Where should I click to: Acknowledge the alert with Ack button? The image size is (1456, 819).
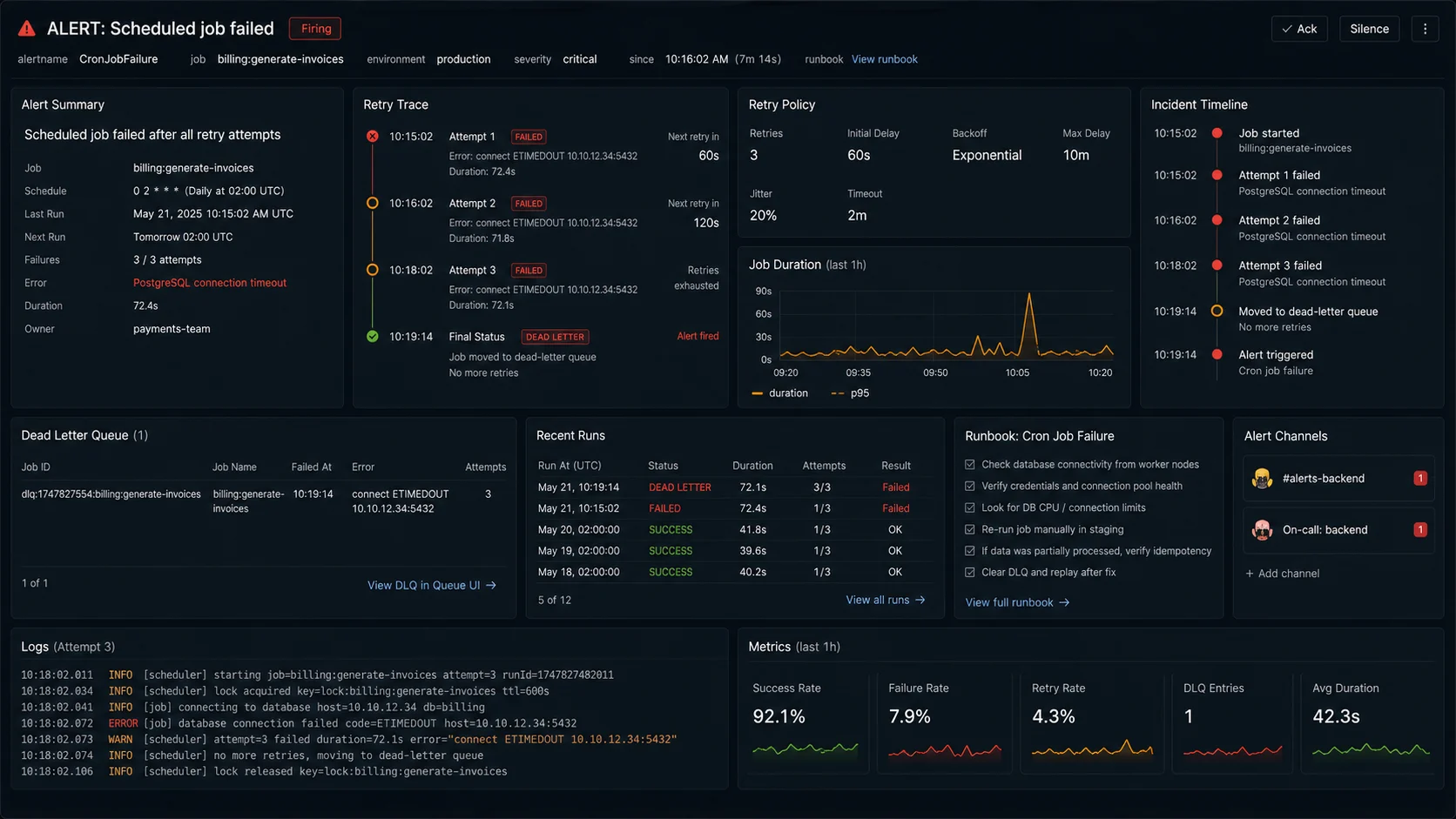pos(1299,29)
